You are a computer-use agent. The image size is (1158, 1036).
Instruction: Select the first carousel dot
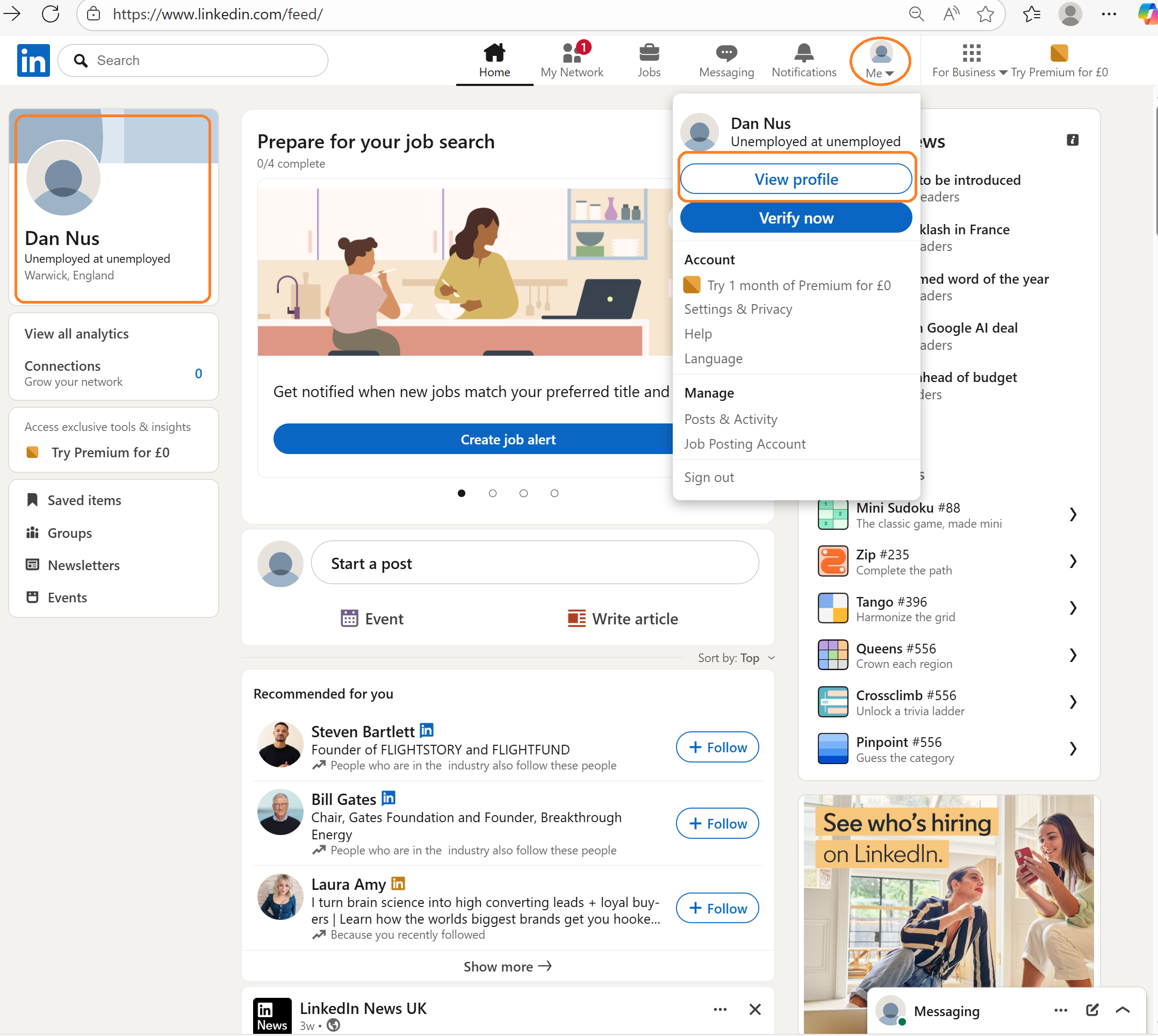coord(462,493)
